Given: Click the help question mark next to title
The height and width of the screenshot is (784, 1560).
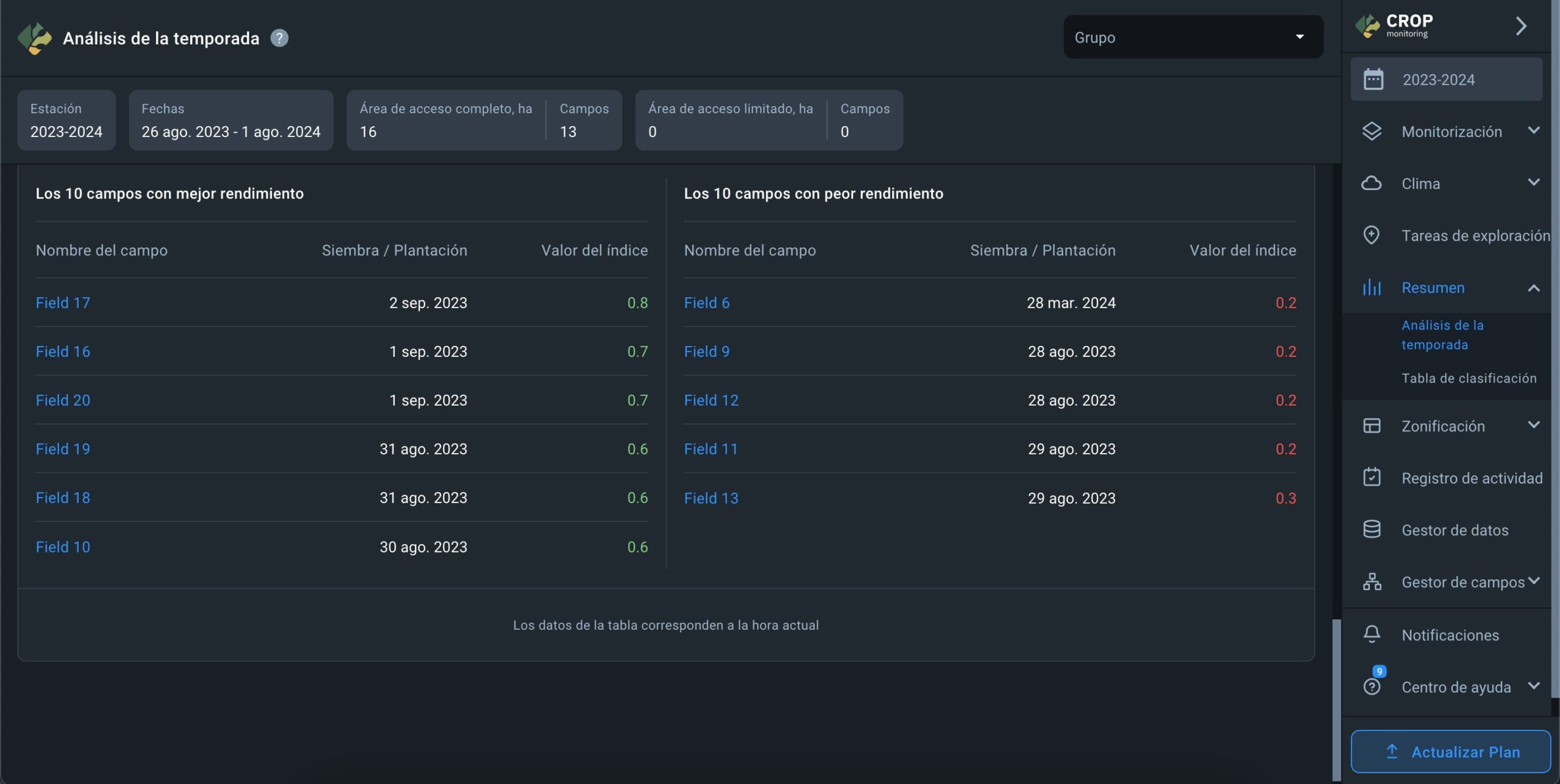Looking at the screenshot, I should (x=279, y=38).
